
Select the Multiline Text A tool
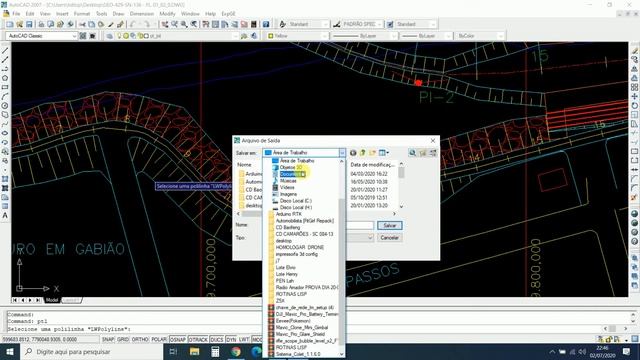(x=5, y=216)
